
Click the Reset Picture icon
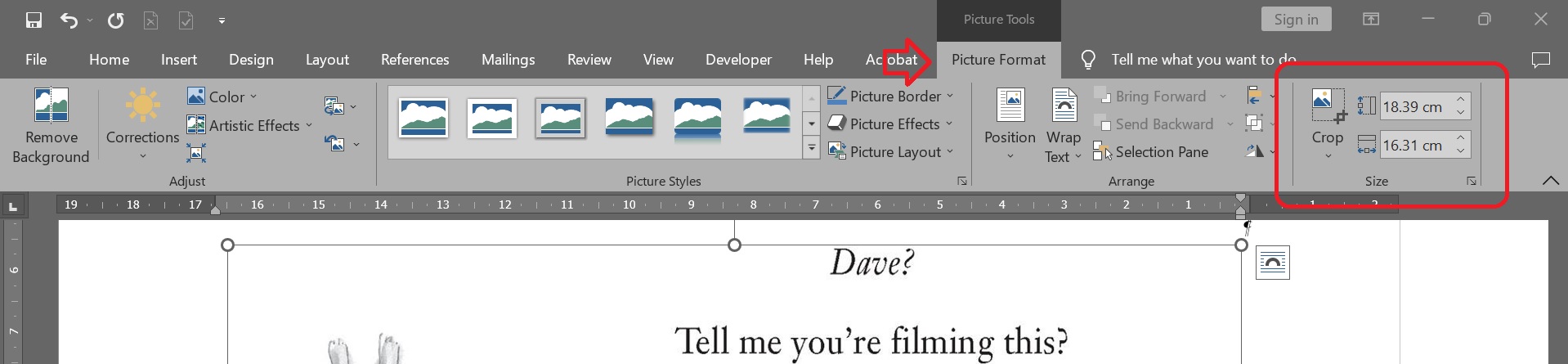coord(334,143)
